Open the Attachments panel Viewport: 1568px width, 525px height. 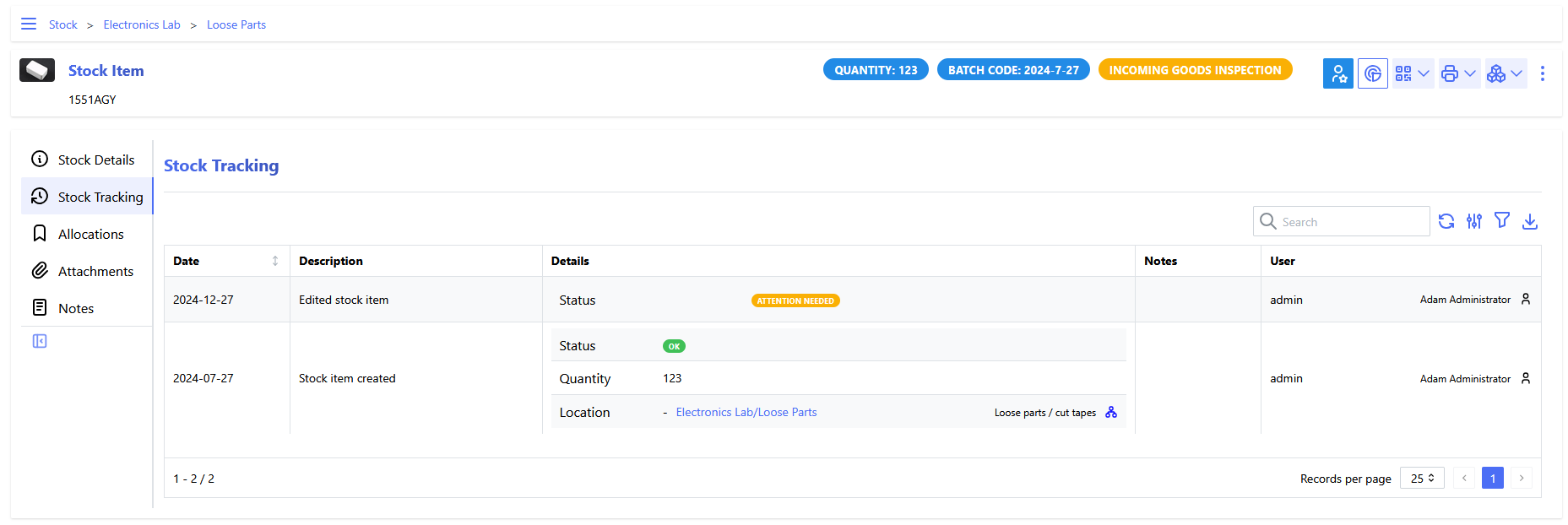coord(86,271)
